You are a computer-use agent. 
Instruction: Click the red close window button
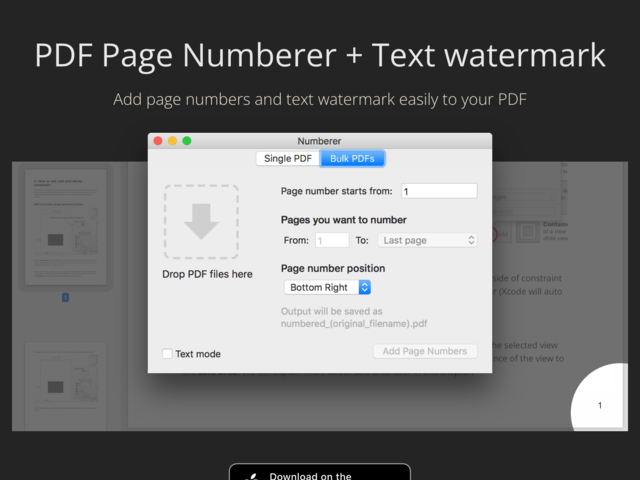(158, 141)
